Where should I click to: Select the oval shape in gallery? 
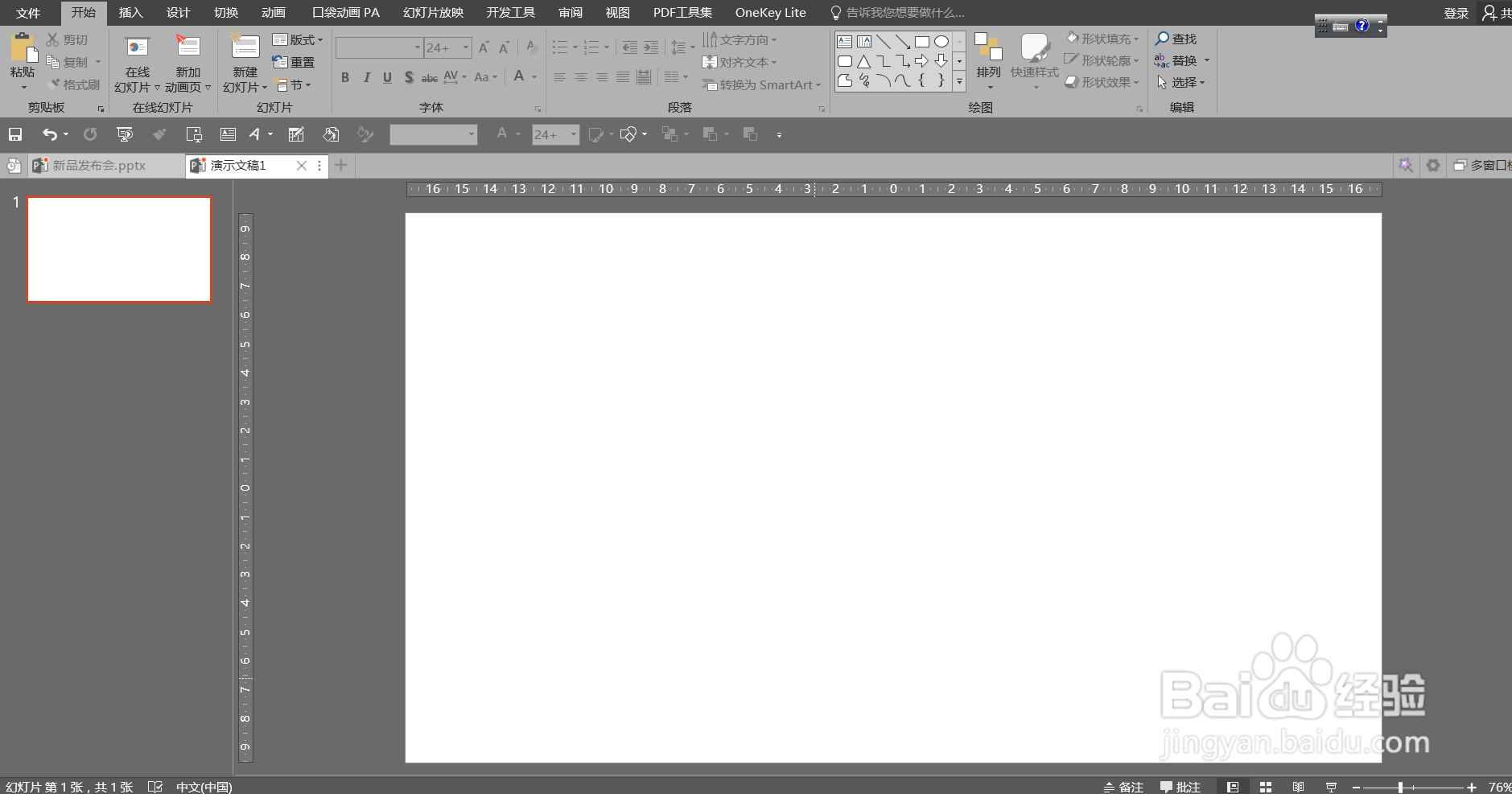pos(941,42)
